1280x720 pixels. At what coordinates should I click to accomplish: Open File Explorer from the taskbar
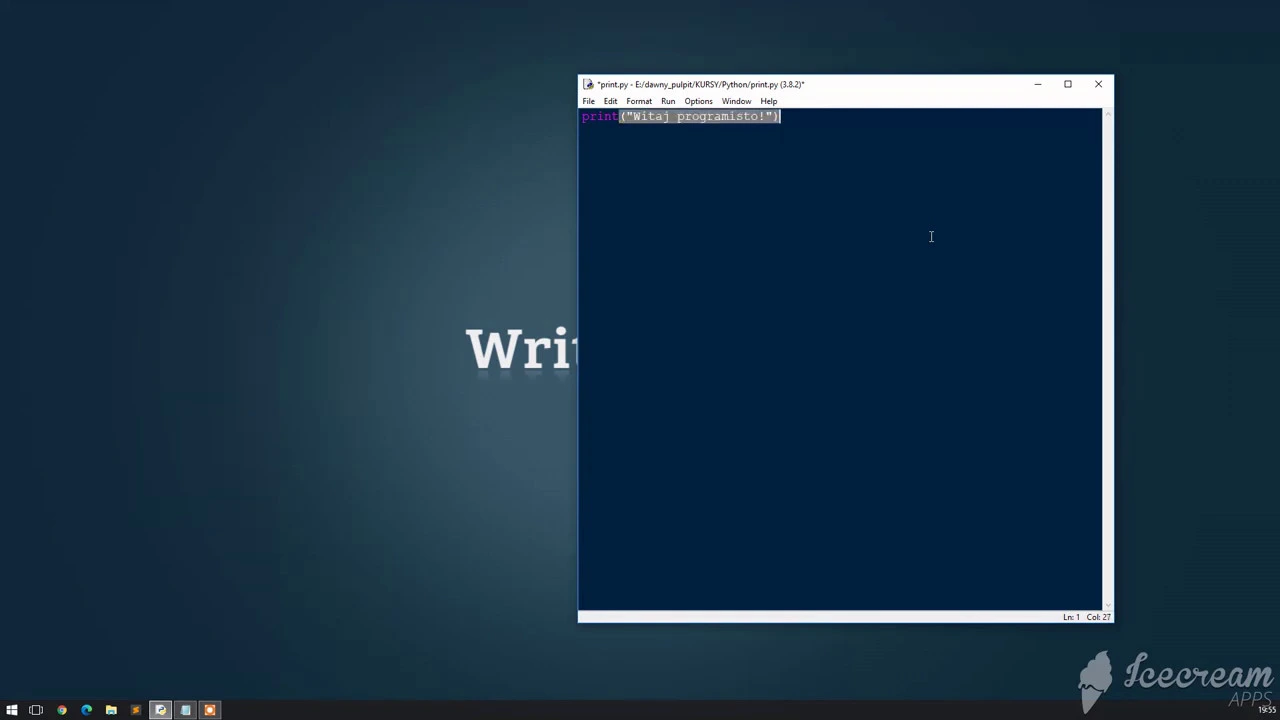click(111, 710)
